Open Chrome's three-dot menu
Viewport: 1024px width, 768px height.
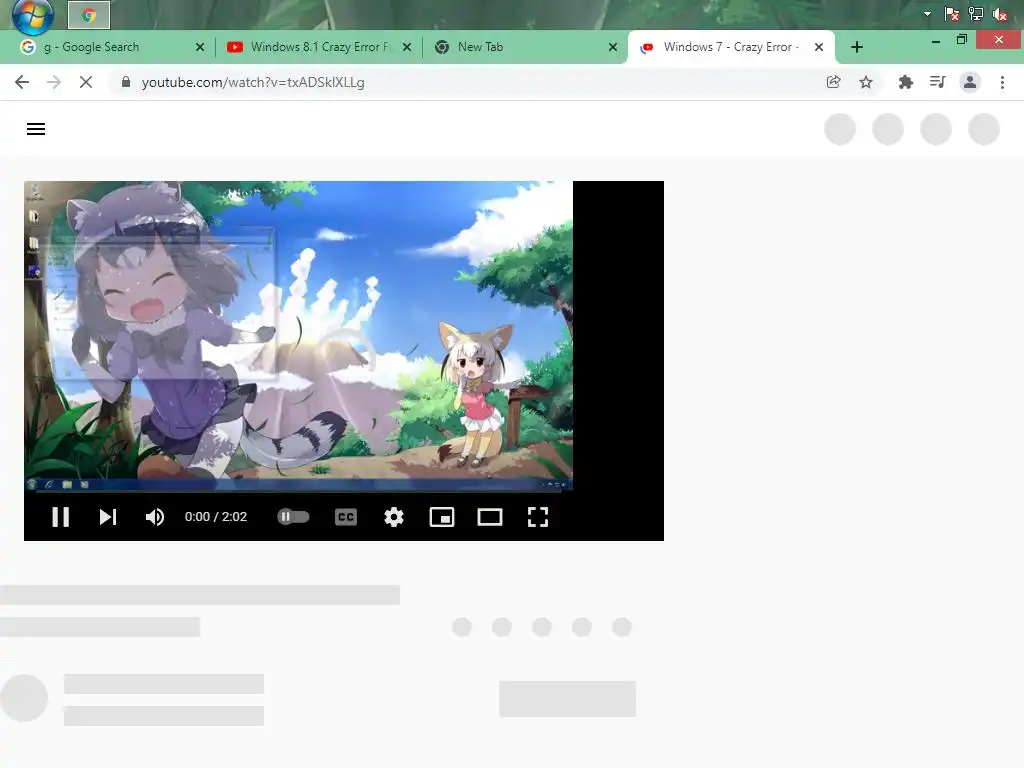pyautogui.click(x=1002, y=82)
